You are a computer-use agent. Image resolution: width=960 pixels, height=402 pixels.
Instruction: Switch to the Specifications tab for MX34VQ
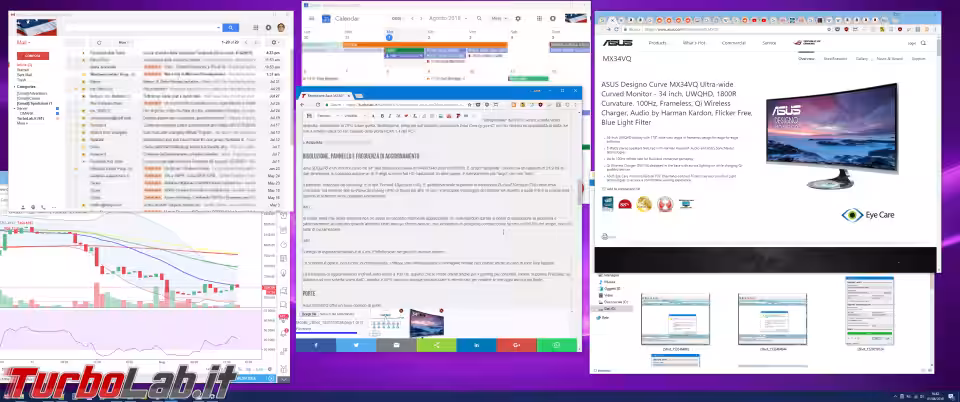point(835,59)
